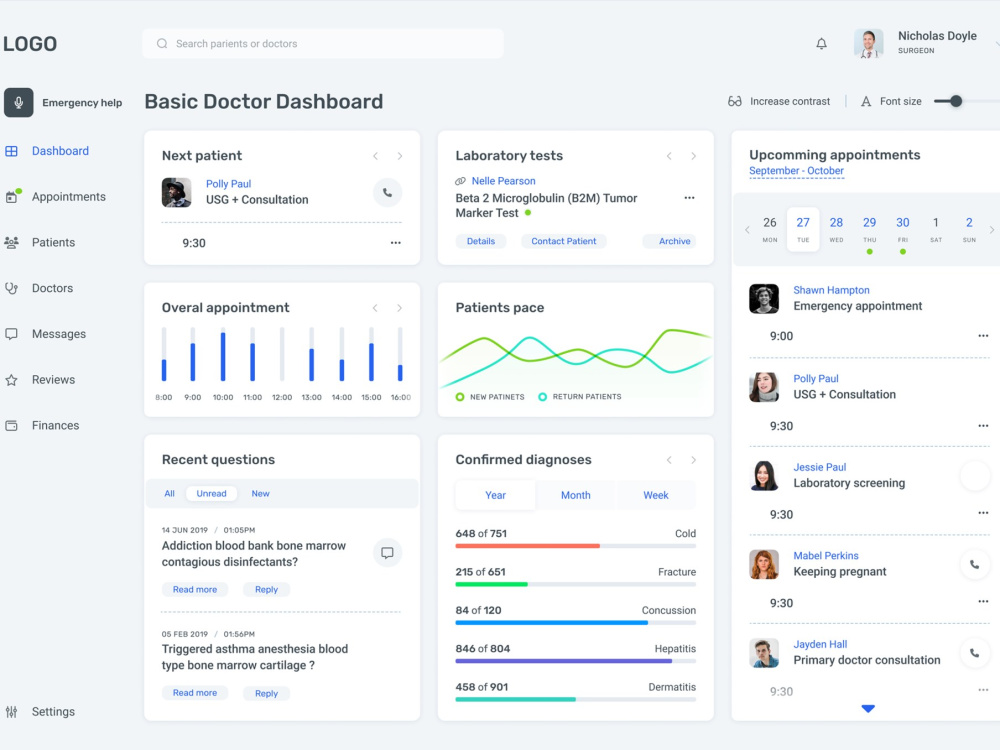Image resolution: width=1000 pixels, height=750 pixels.
Task: Switch to Month tab in Confirmed diagnoses
Action: (576, 495)
